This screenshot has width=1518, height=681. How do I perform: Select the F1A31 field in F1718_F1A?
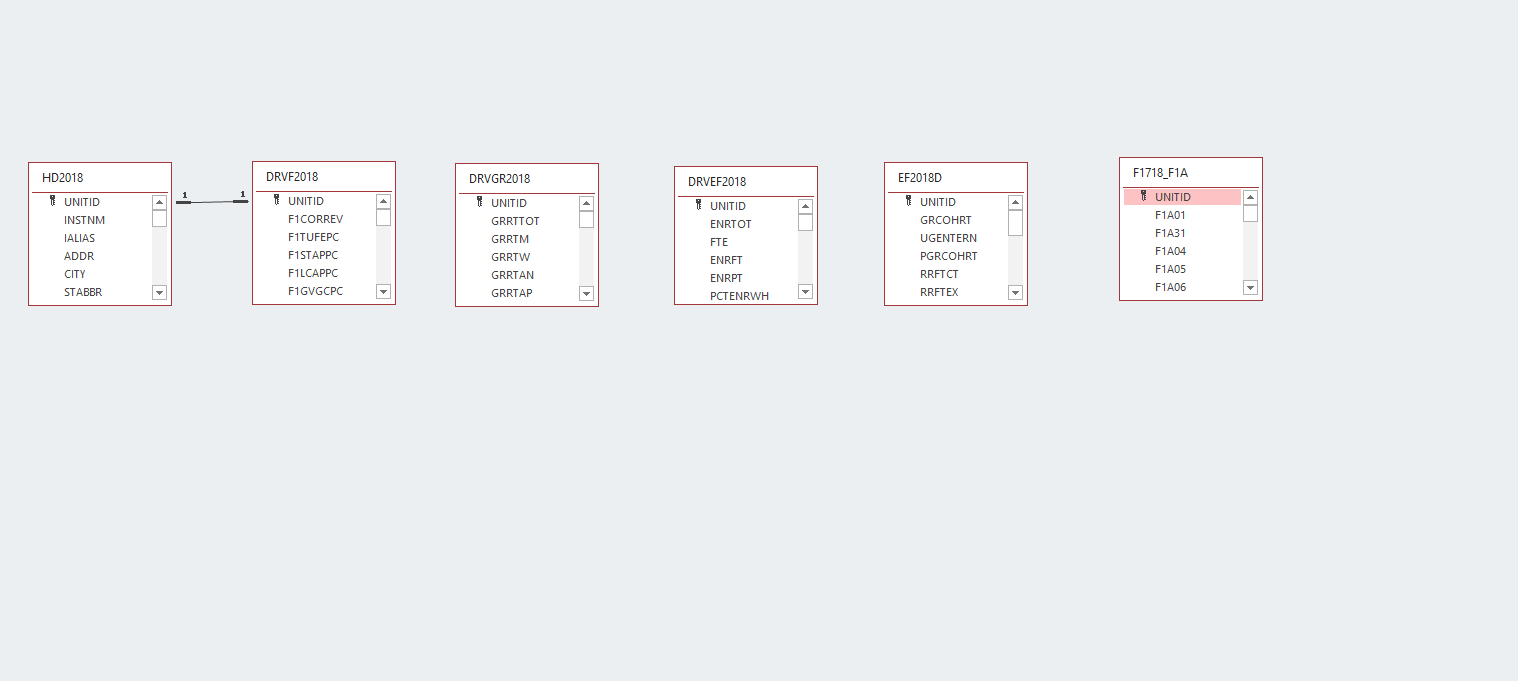click(x=1183, y=233)
